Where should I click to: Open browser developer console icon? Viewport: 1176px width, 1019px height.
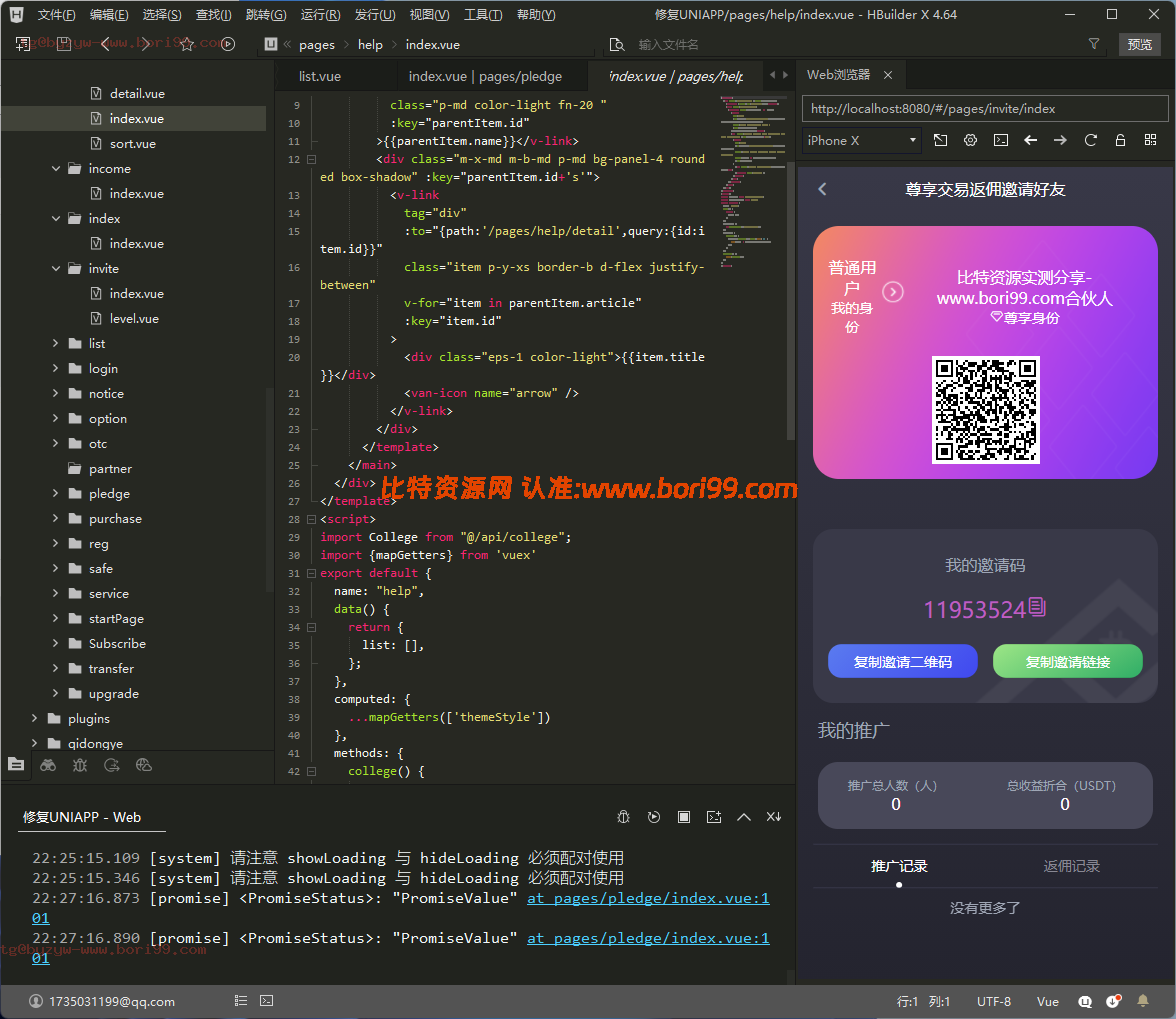tap(1000, 140)
